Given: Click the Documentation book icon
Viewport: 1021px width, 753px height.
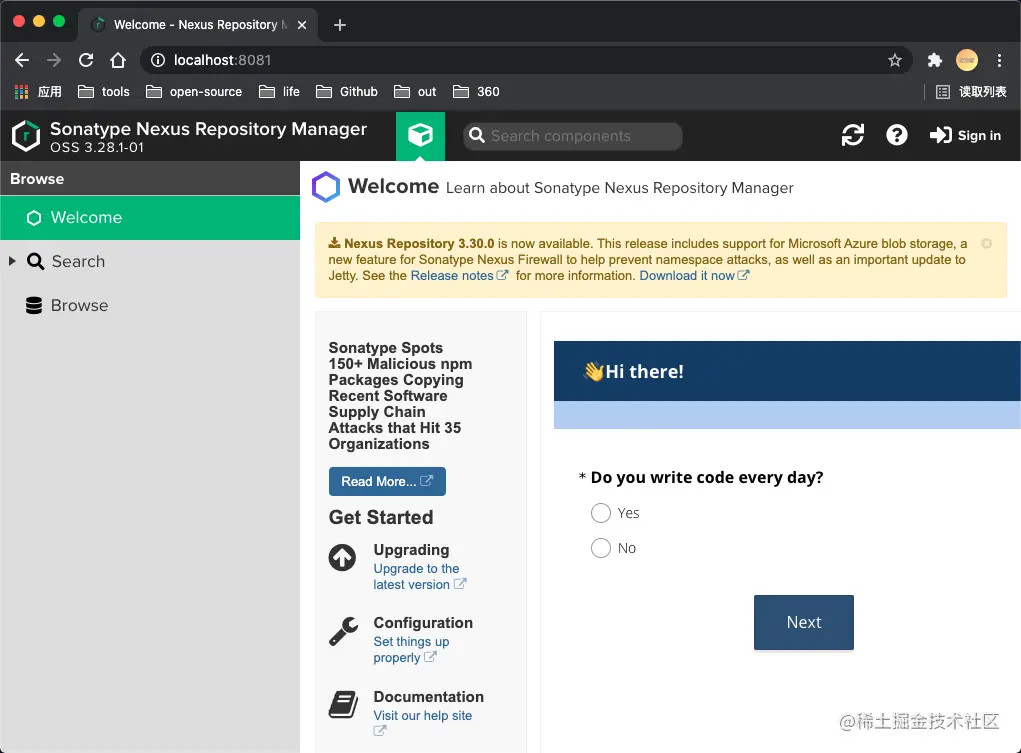Looking at the screenshot, I should coord(343,705).
